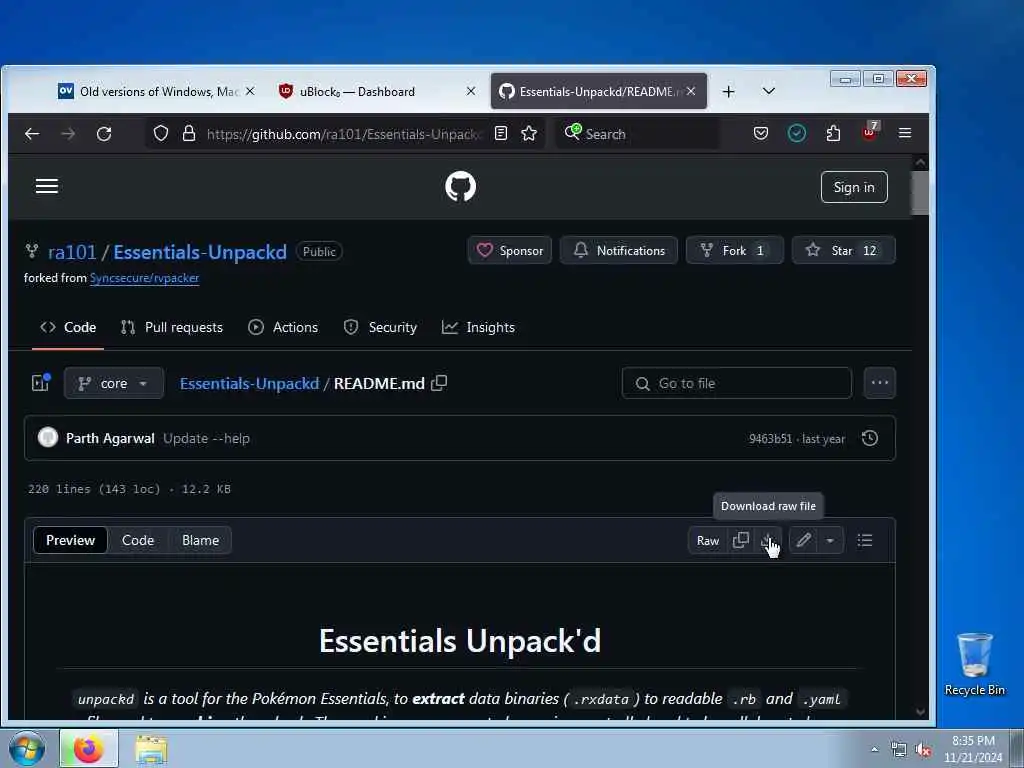The width and height of the screenshot is (1024, 768).
Task: Open the Security tab
Action: coord(380,328)
